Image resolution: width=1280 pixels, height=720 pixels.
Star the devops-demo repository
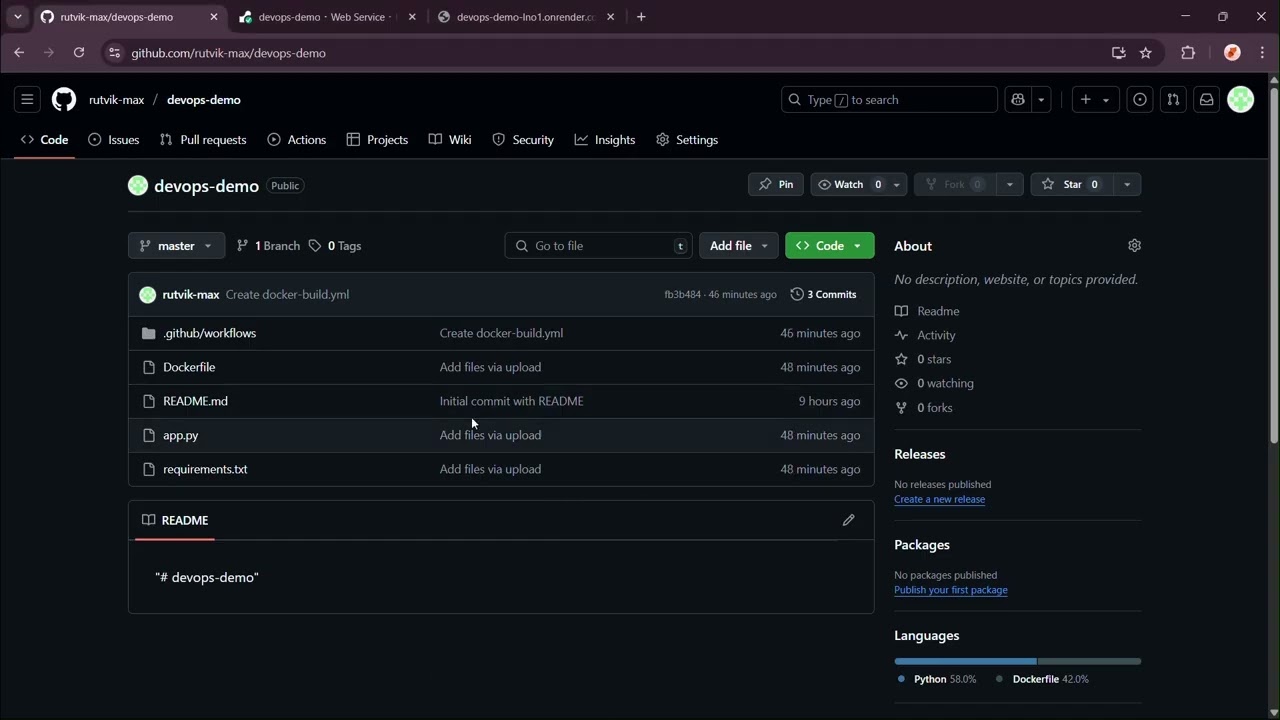coord(1071,185)
